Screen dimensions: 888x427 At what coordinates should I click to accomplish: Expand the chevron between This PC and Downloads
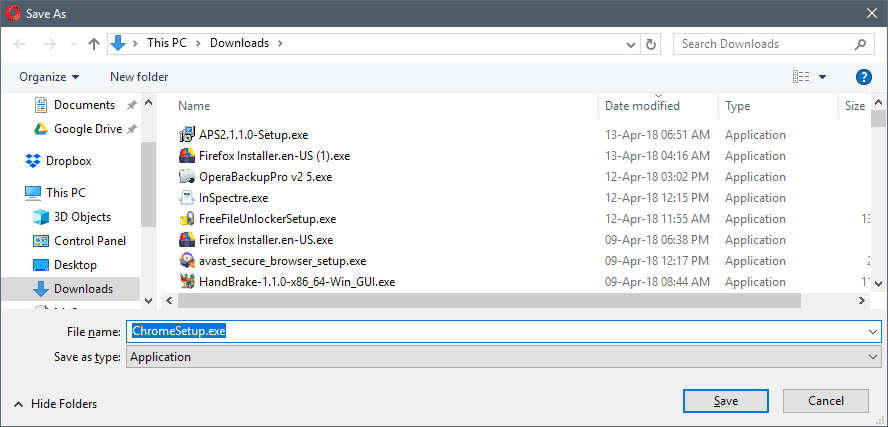pyautogui.click(x=199, y=44)
